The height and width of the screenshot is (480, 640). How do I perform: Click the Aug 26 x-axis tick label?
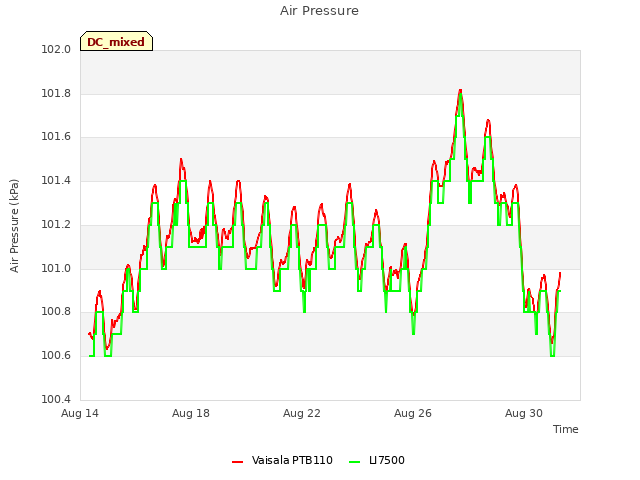[413, 413]
